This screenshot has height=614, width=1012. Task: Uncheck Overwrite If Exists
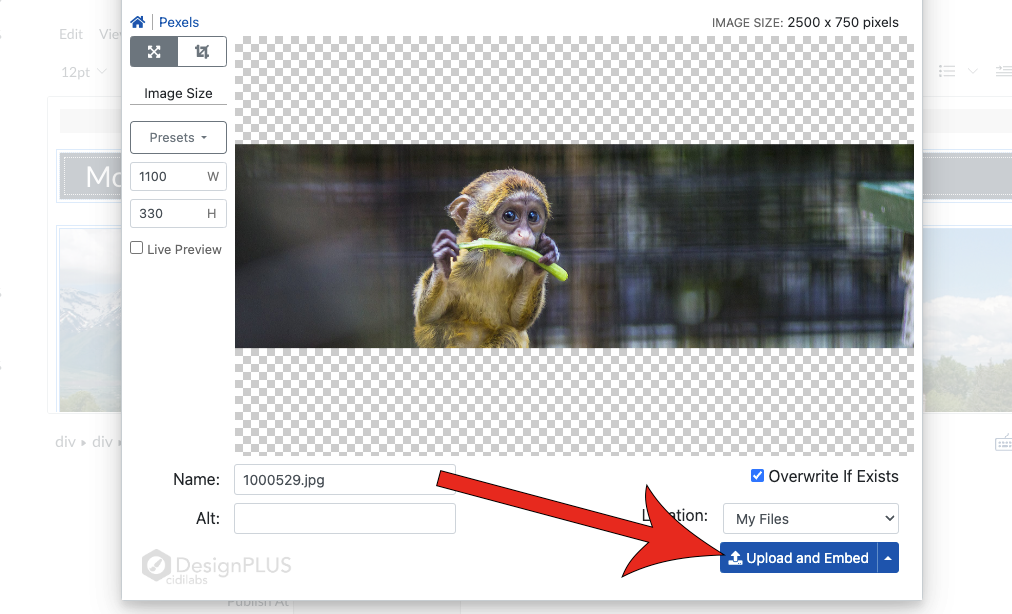[757, 475]
